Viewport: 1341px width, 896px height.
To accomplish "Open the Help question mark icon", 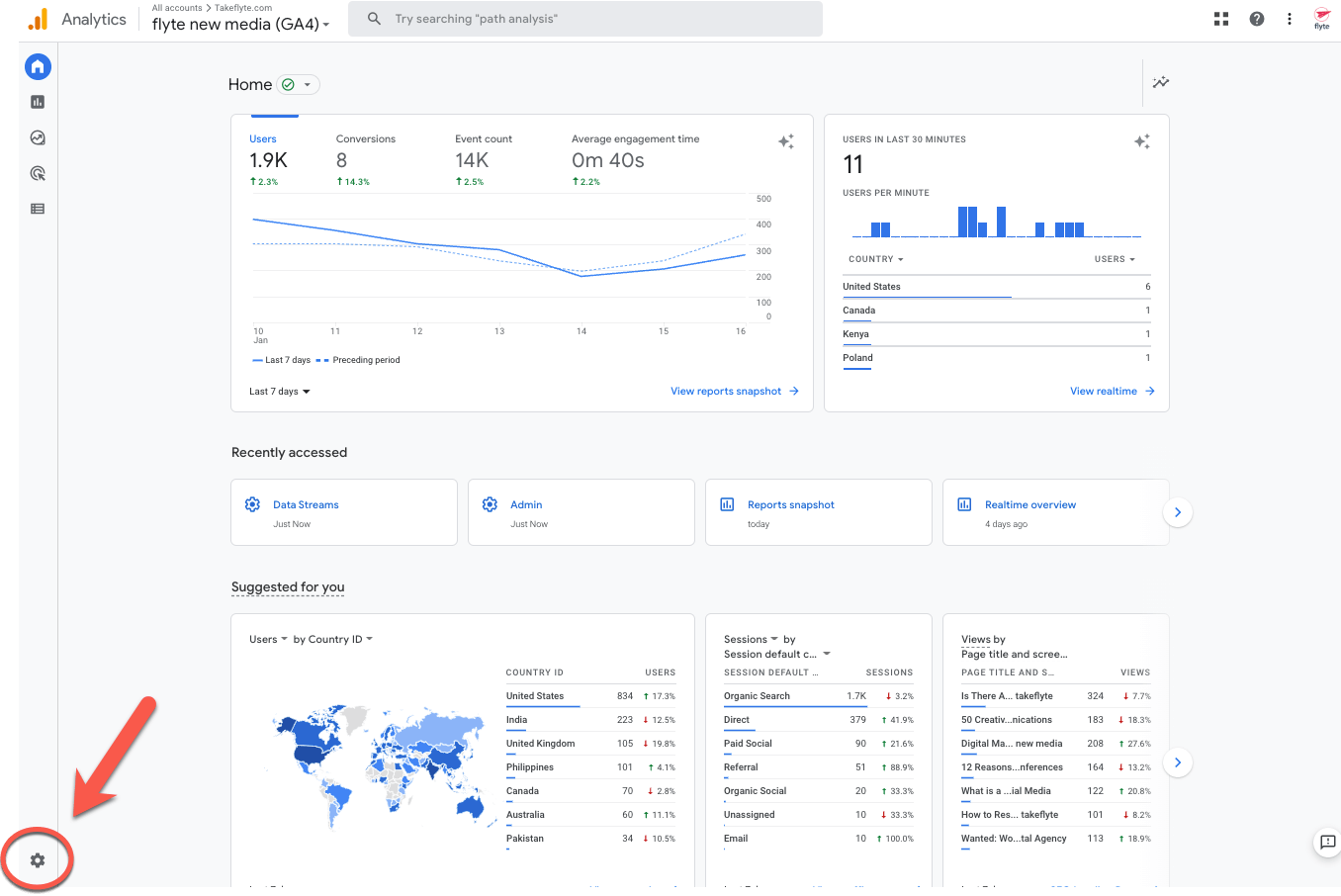I will 1256,18.
